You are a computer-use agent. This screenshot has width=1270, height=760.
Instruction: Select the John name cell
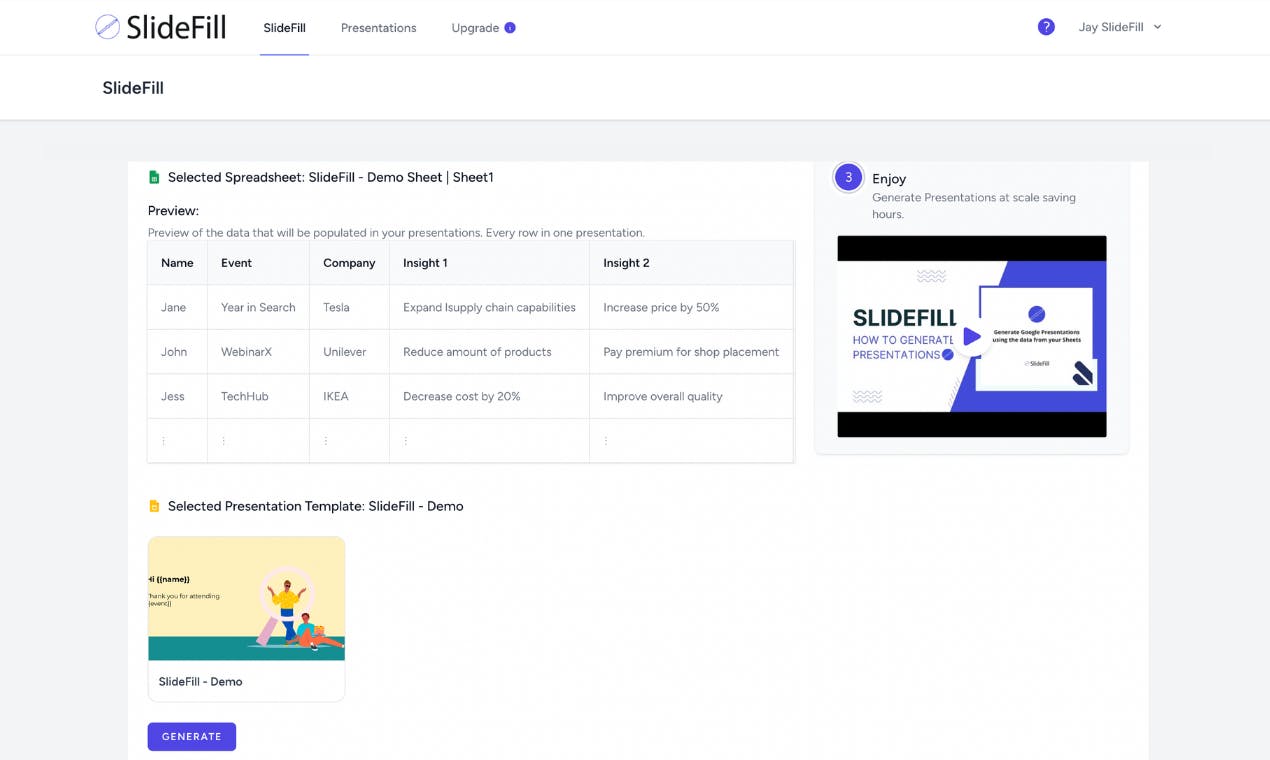(177, 352)
